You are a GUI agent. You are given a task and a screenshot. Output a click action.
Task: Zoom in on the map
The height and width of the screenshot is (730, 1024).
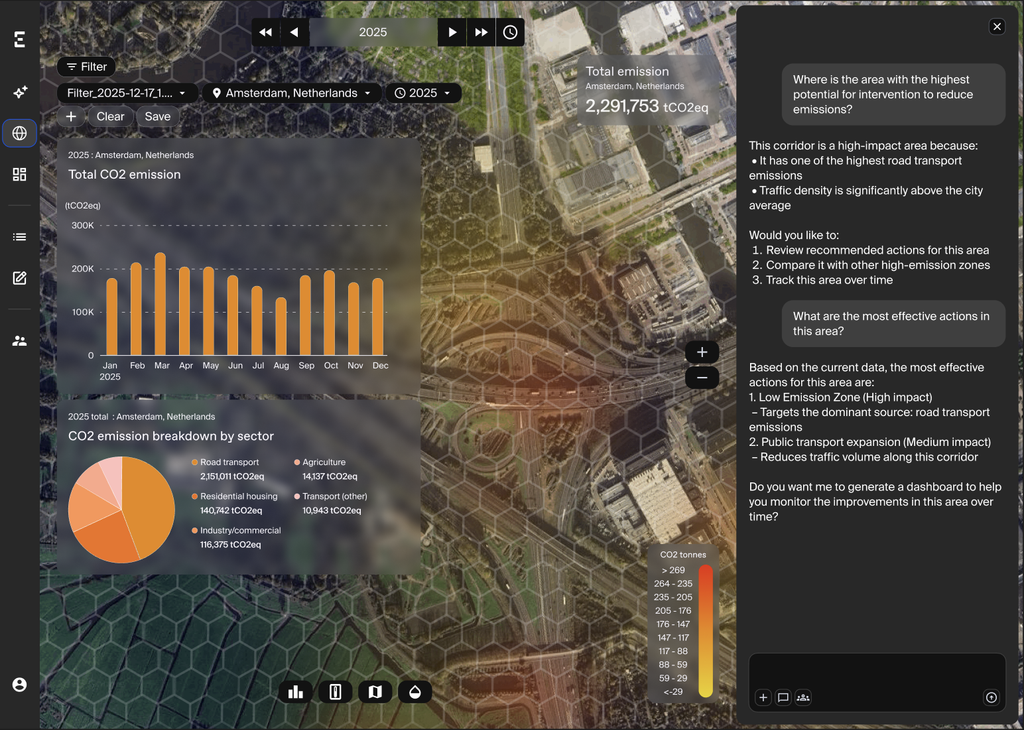702,353
